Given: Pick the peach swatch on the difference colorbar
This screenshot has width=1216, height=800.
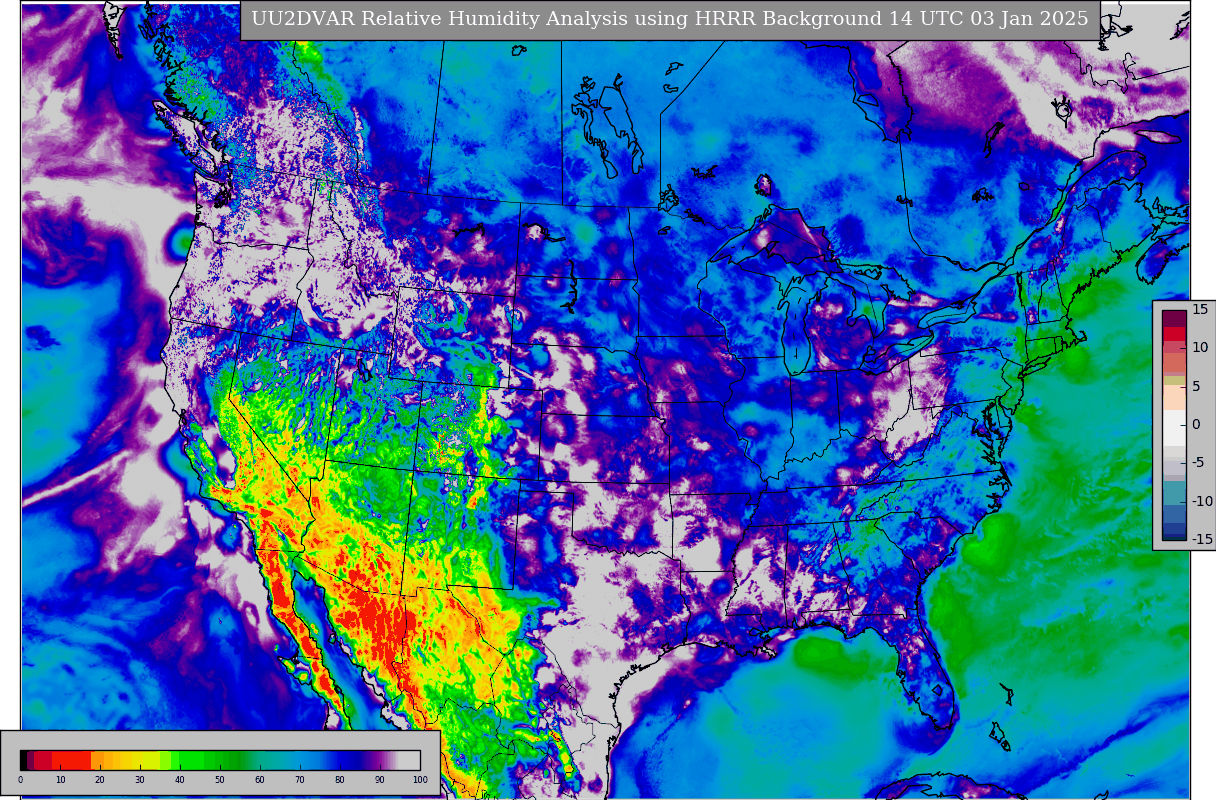Looking at the screenshot, I should click(1174, 397).
